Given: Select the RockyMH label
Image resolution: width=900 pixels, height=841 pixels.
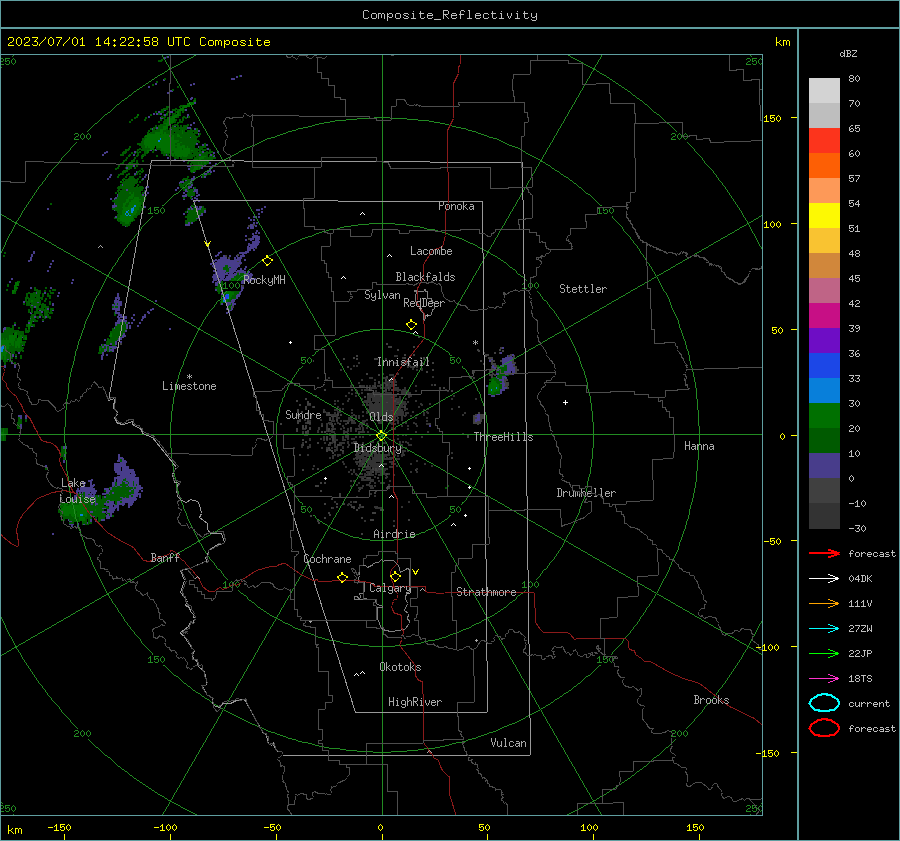Looking at the screenshot, I should [264, 280].
